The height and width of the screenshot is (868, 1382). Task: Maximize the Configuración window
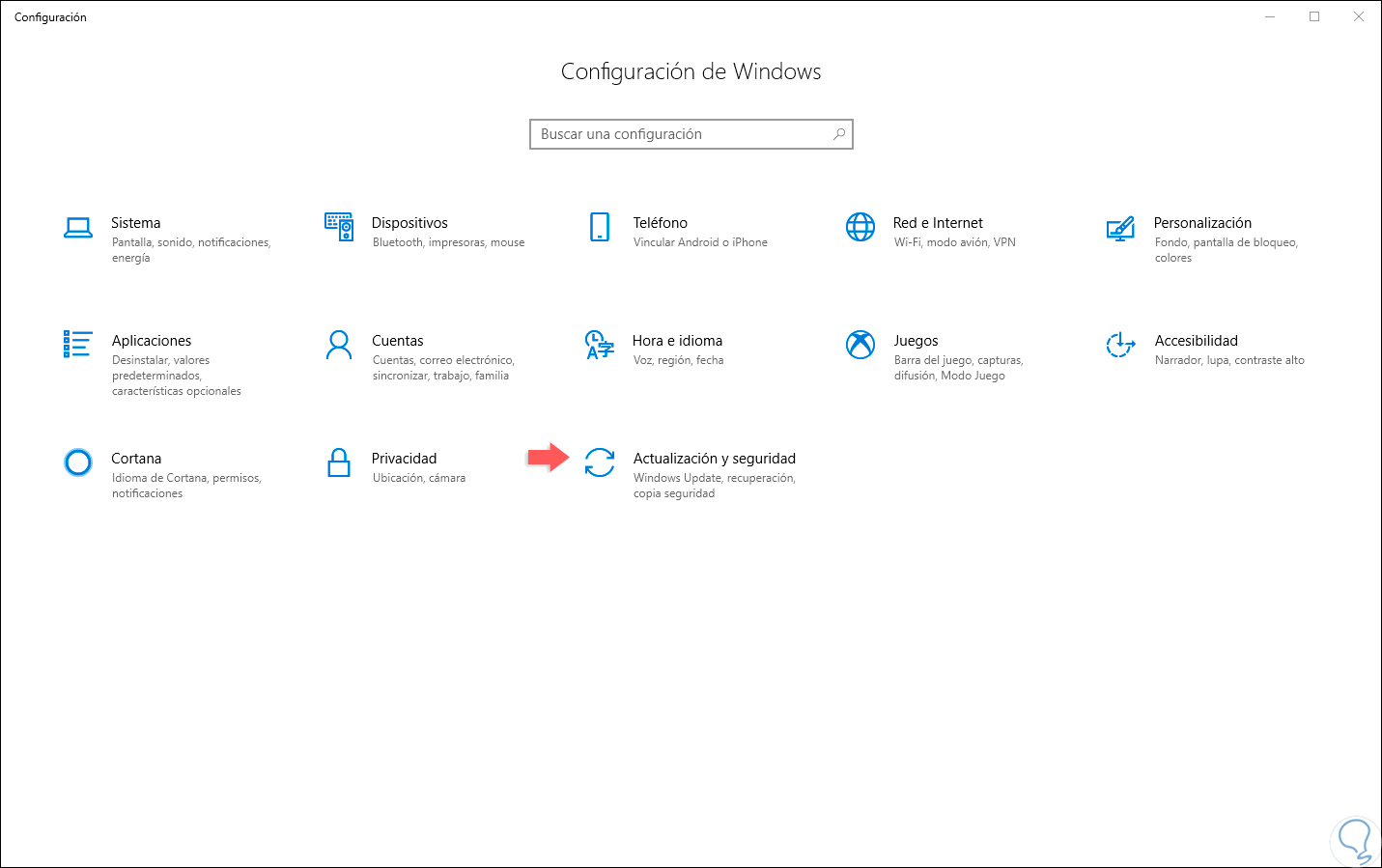[1314, 16]
